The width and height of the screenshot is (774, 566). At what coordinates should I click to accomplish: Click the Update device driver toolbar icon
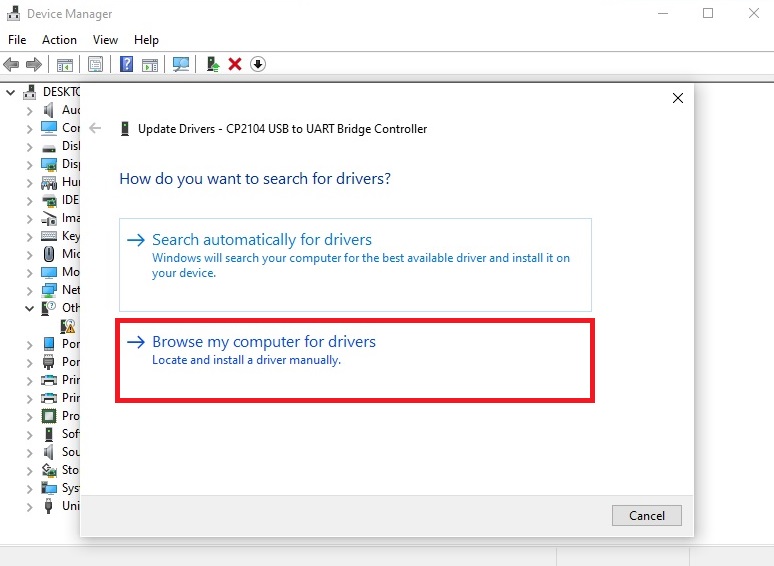(x=213, y=64)
